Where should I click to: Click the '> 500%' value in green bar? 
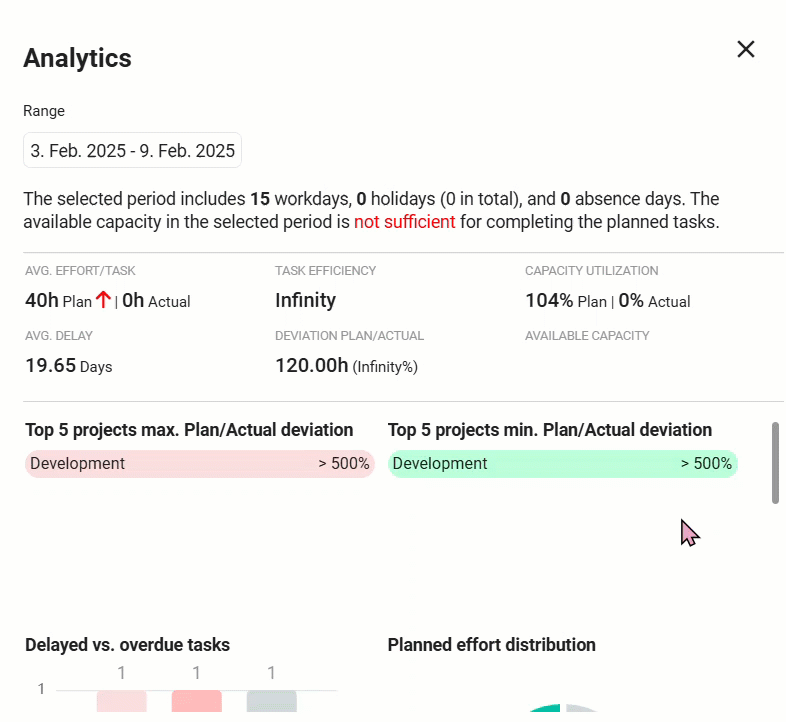706,464
